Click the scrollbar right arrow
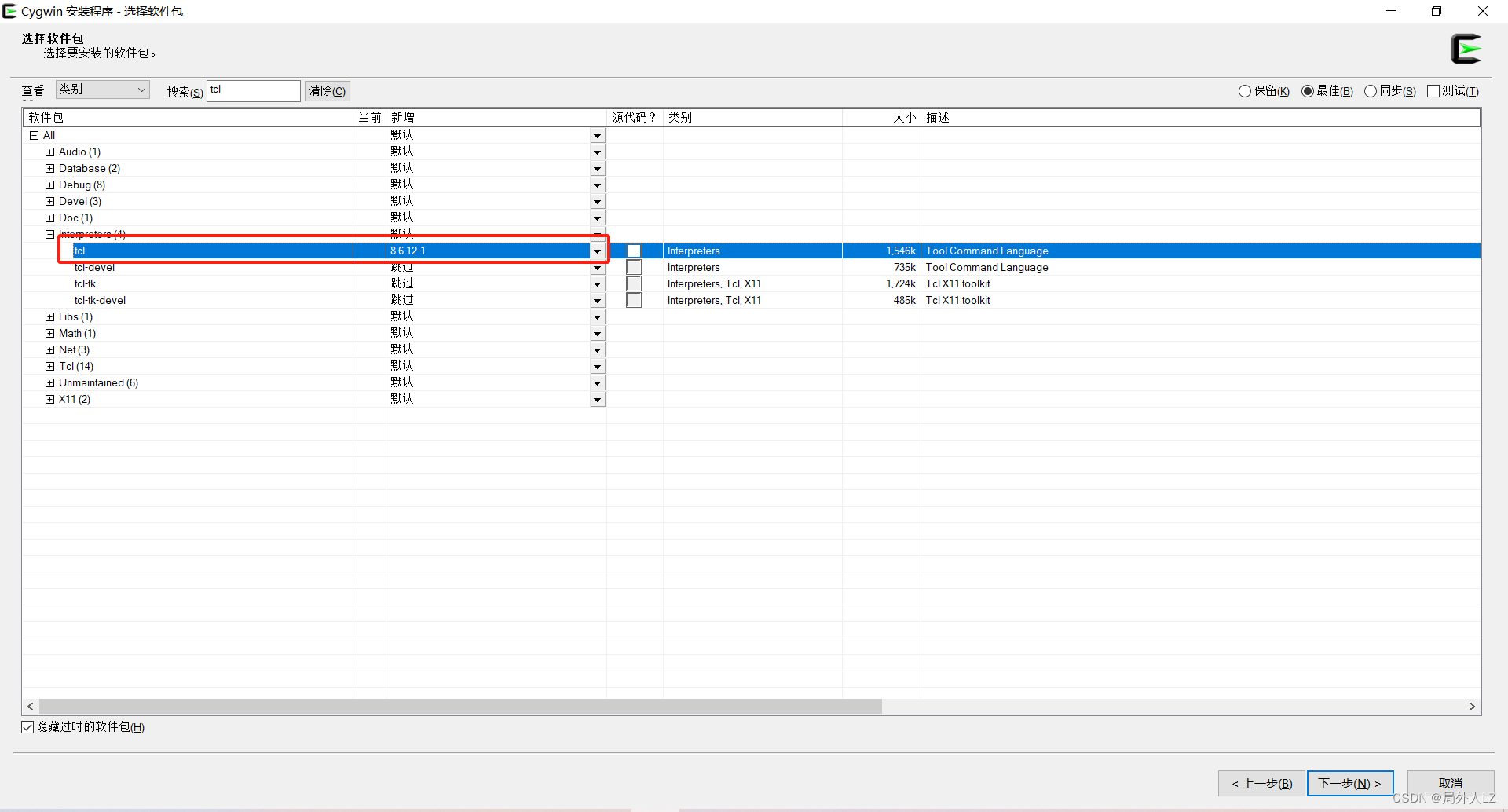Screen dimensions: 1508x812 tap(1472, 707)
